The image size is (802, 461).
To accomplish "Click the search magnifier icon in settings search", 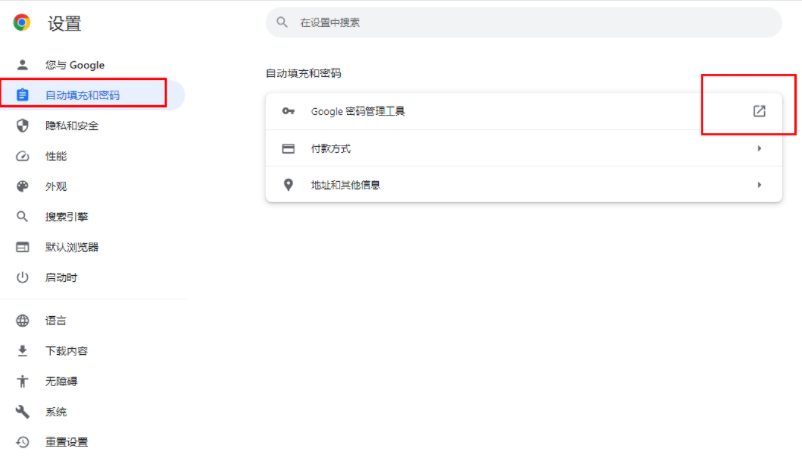I will [x=282, y=22].
